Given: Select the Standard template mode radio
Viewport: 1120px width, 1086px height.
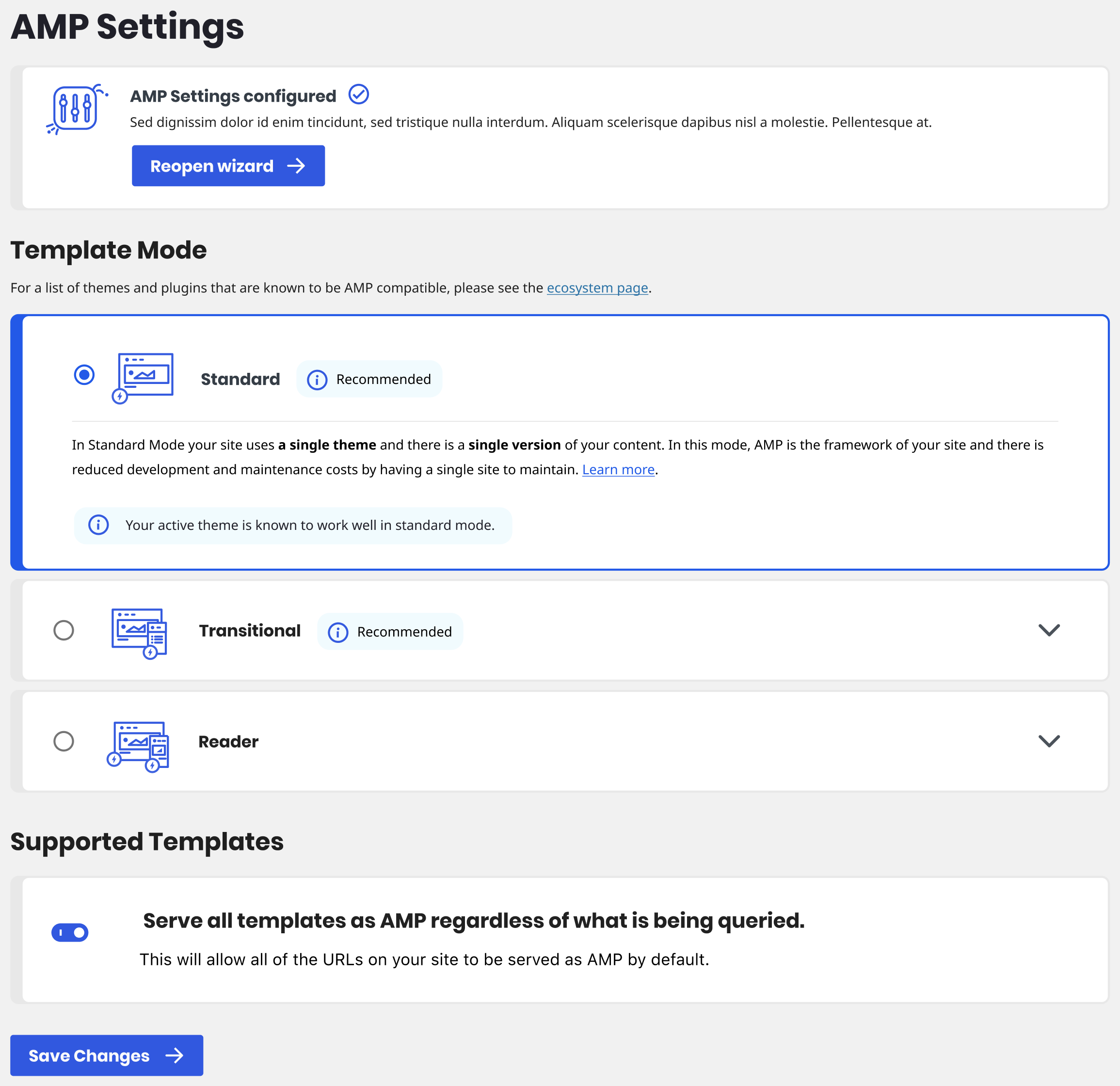Looking at the screenshot, I should pos(84,375).
